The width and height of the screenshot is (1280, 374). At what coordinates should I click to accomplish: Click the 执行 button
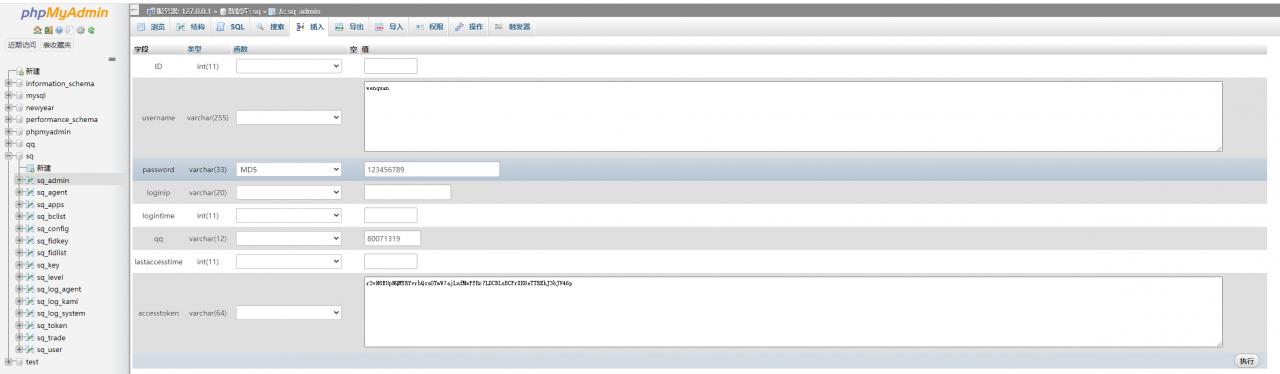[1246, 360]
